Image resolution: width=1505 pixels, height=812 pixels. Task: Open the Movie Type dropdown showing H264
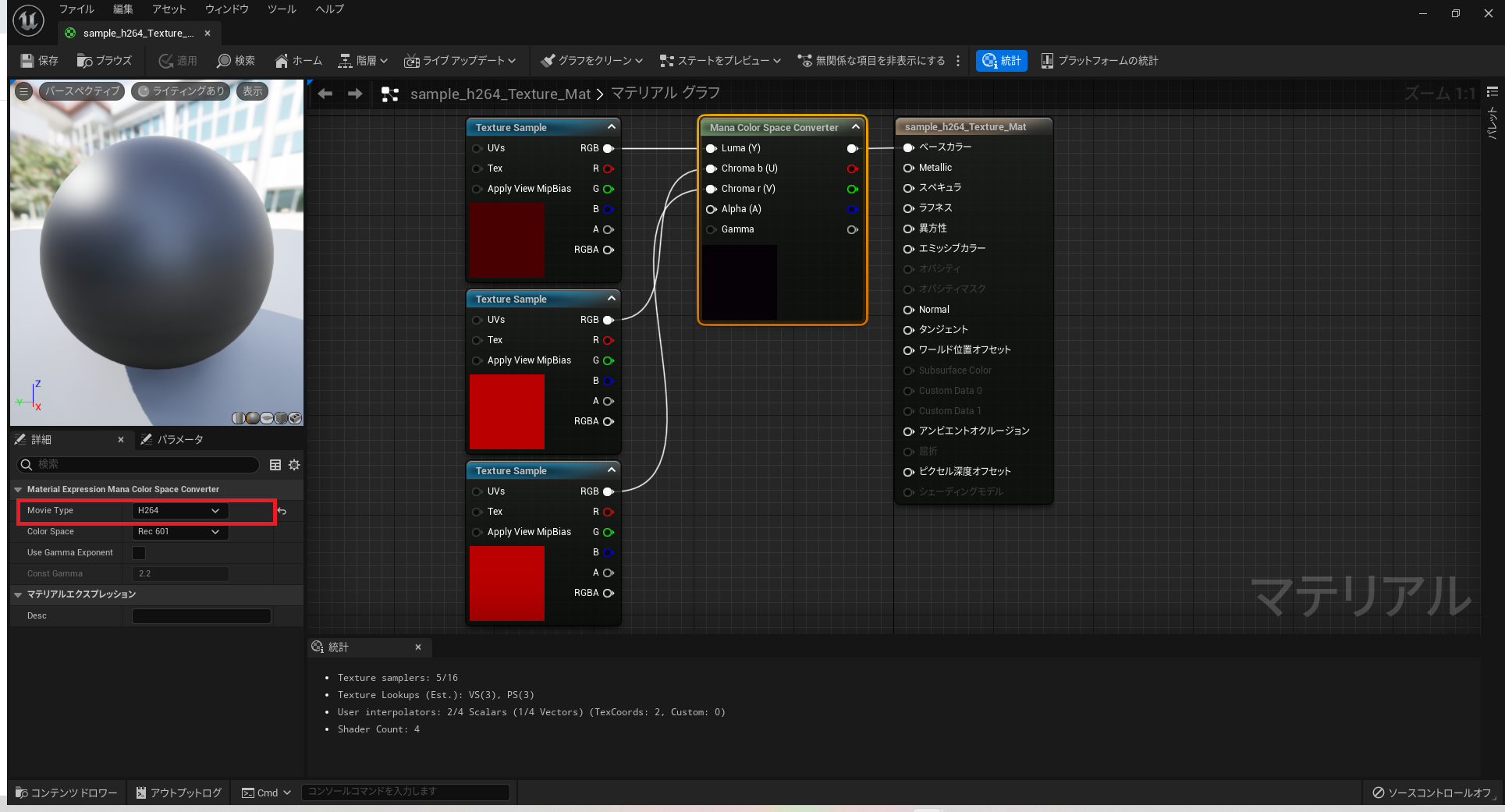click(179, 510)
